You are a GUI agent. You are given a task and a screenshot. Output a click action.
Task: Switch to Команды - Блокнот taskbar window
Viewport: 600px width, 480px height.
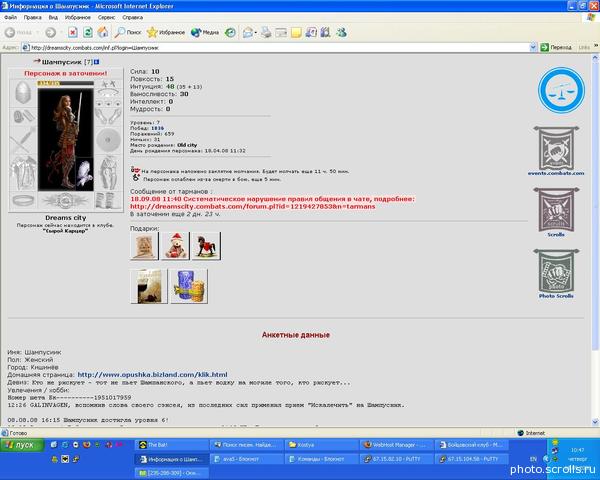[322, 459]
